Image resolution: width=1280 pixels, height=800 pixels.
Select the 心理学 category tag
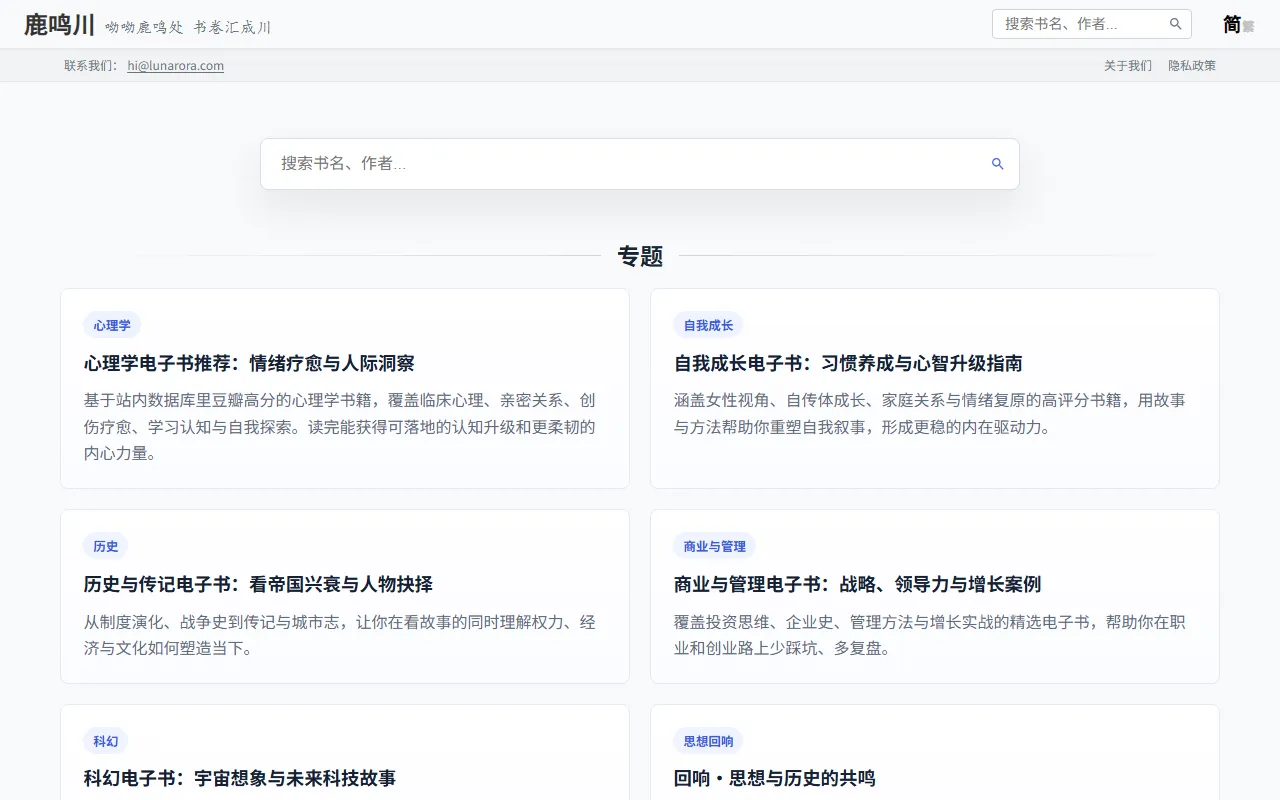111,325
